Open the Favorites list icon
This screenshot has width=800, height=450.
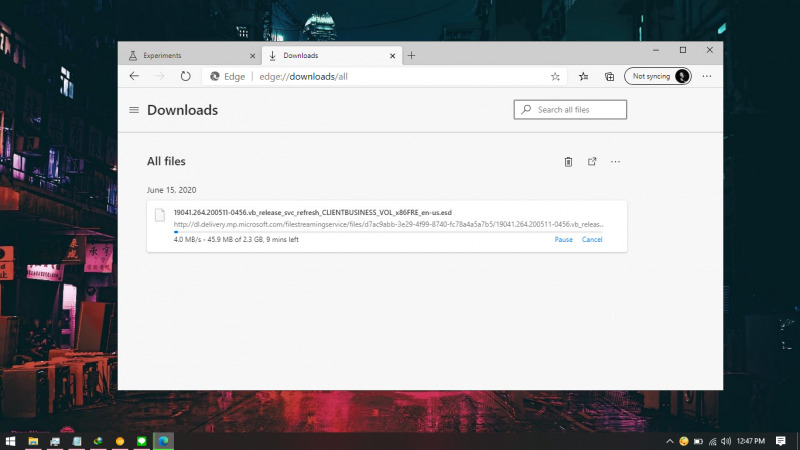click(x=583, y=77)
